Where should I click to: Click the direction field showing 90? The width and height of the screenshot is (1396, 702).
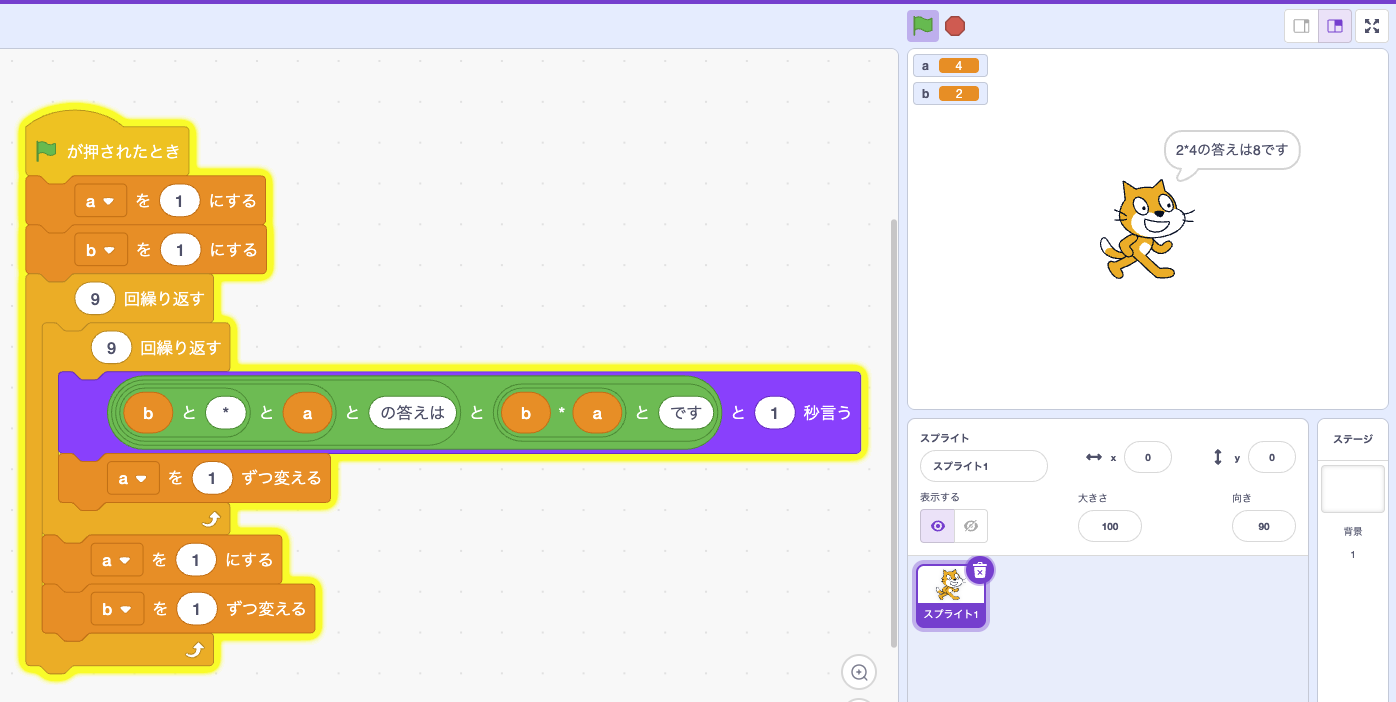pos(1263,526)
